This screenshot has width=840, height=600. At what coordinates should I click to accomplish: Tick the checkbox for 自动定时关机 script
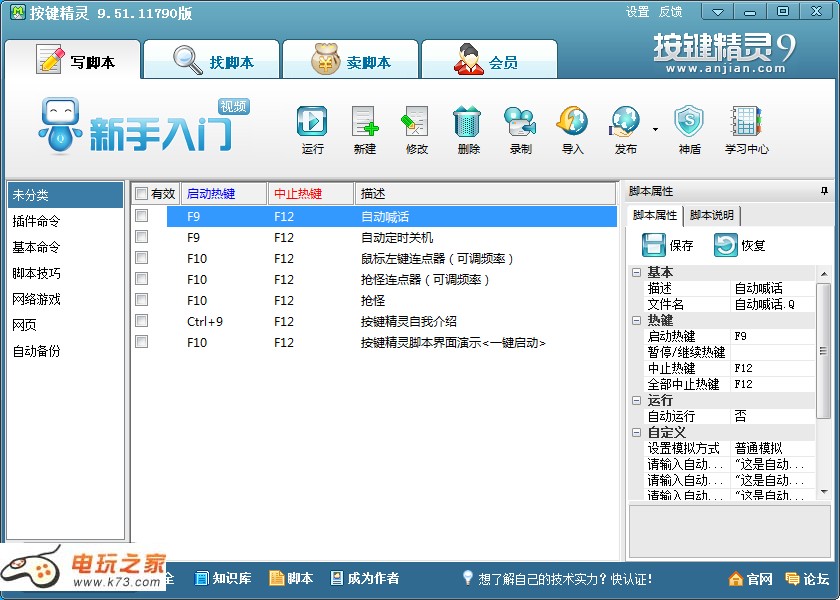141,237
